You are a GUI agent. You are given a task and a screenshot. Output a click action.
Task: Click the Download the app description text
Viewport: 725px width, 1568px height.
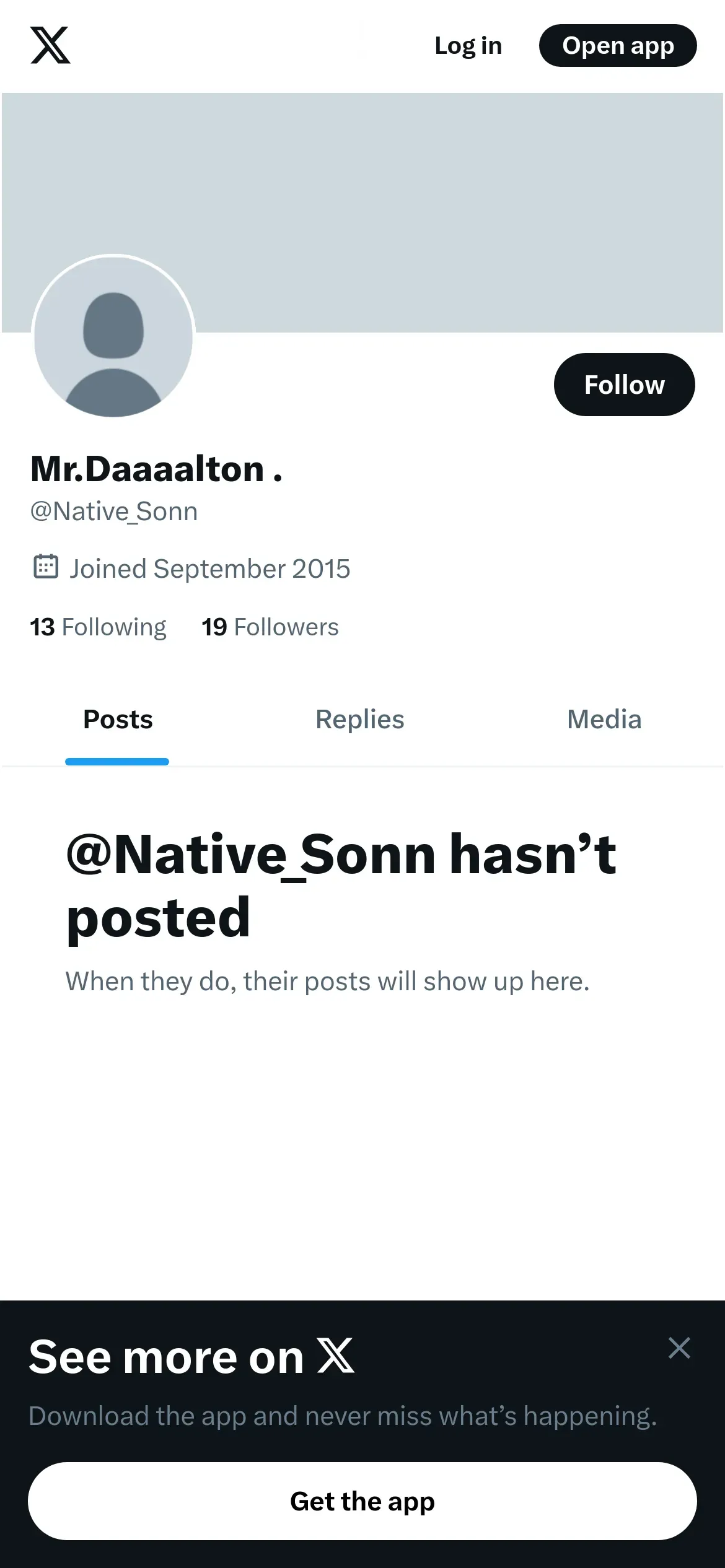point(342,1416)
